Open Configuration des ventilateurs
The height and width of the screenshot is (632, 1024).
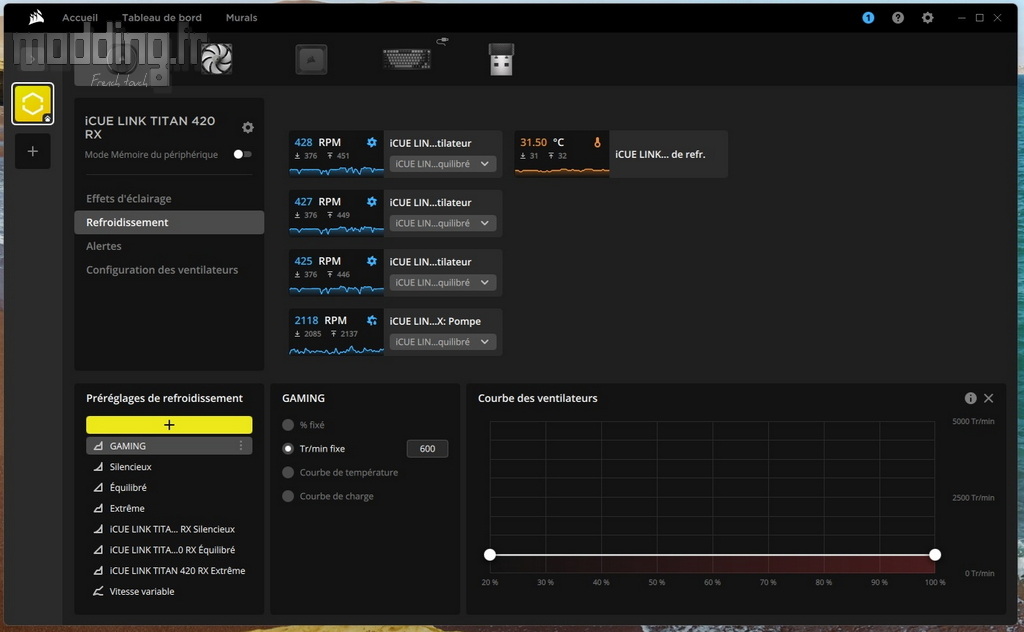162,270
